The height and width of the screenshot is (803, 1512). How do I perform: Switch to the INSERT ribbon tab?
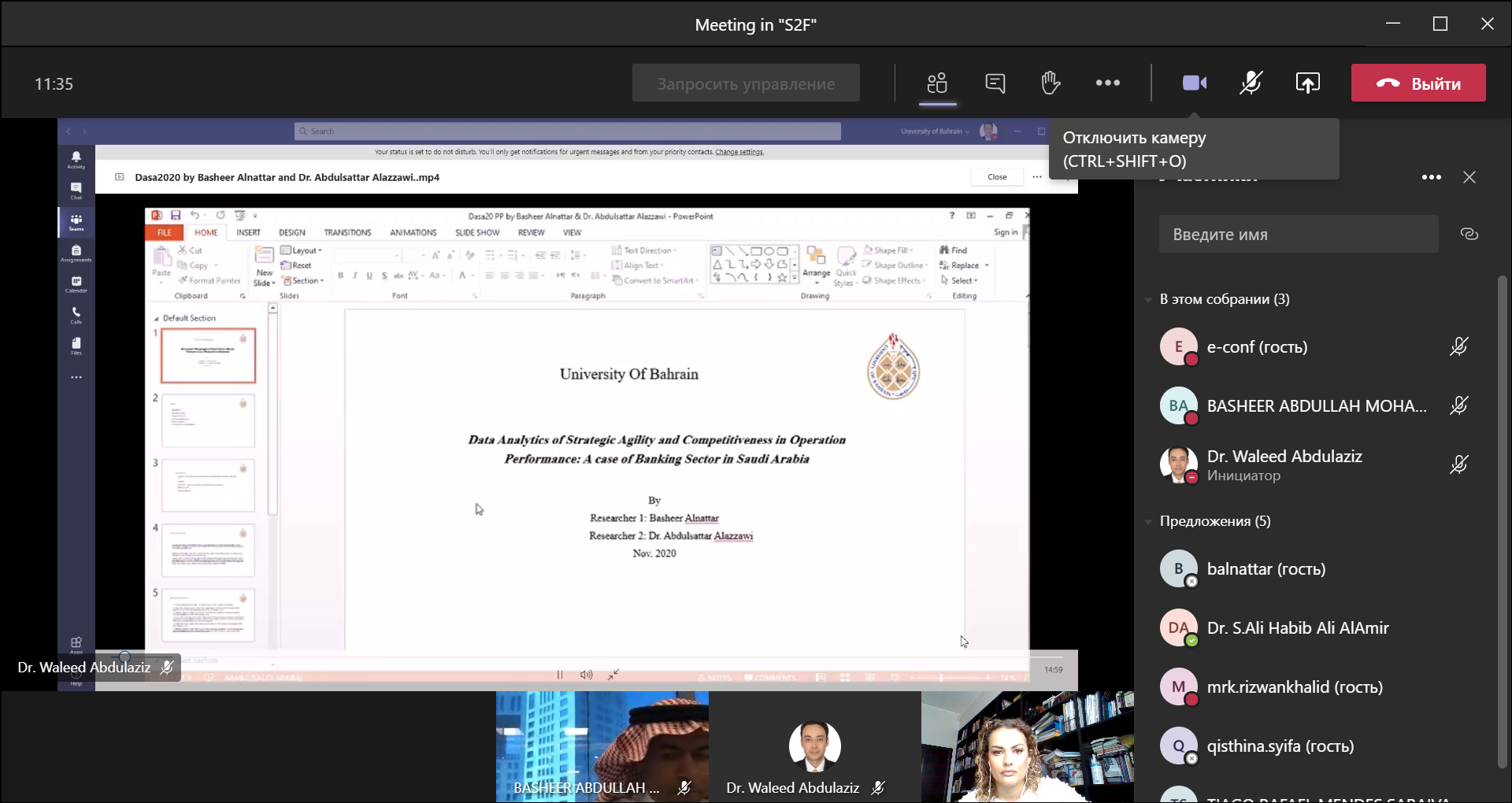(x=248, y=232)
